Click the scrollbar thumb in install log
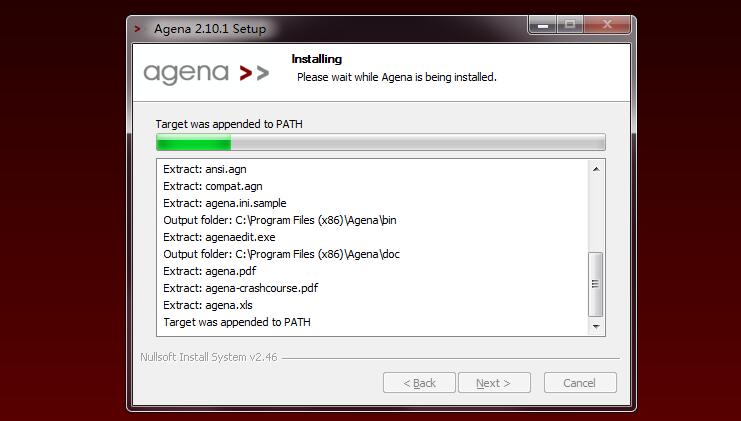Image resolution: width=741 pixels, height=421 pixels. pos(595,284)
